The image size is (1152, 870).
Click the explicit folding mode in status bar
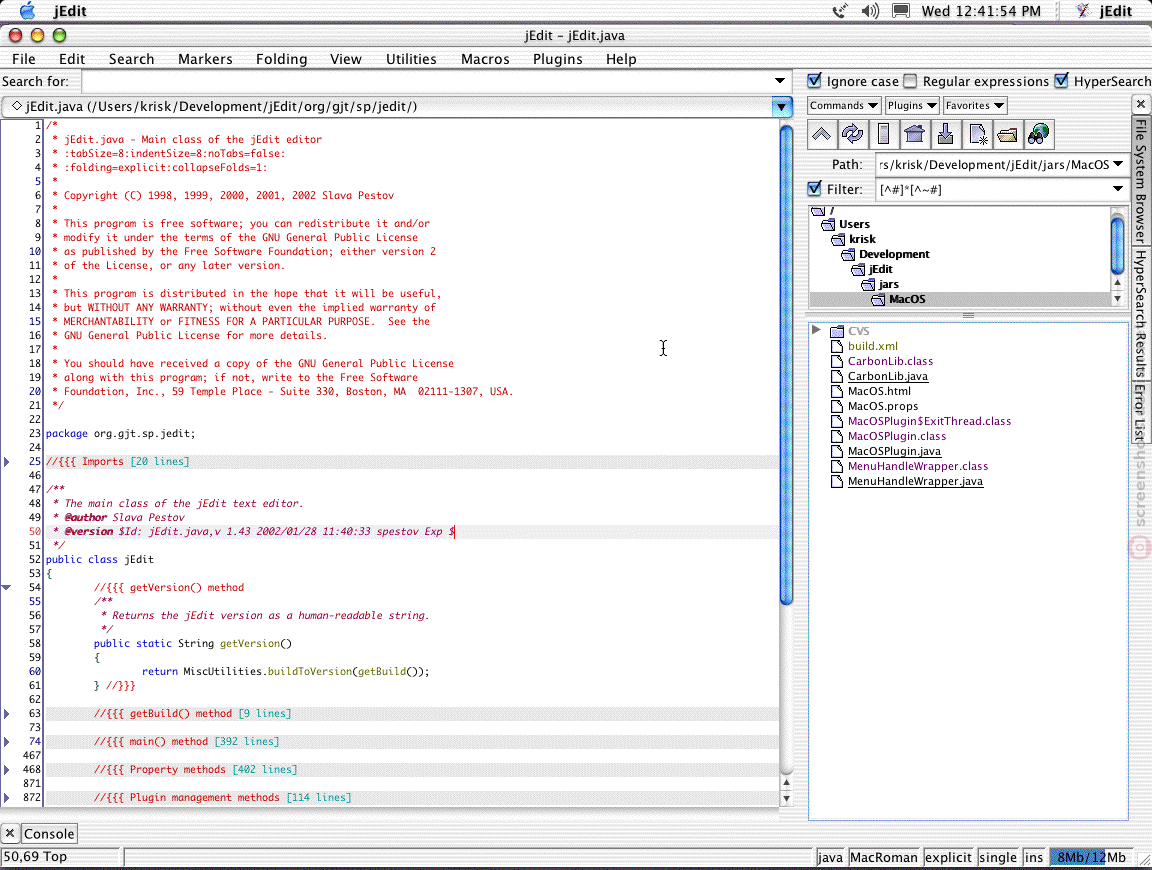click(x=948, y=857)
